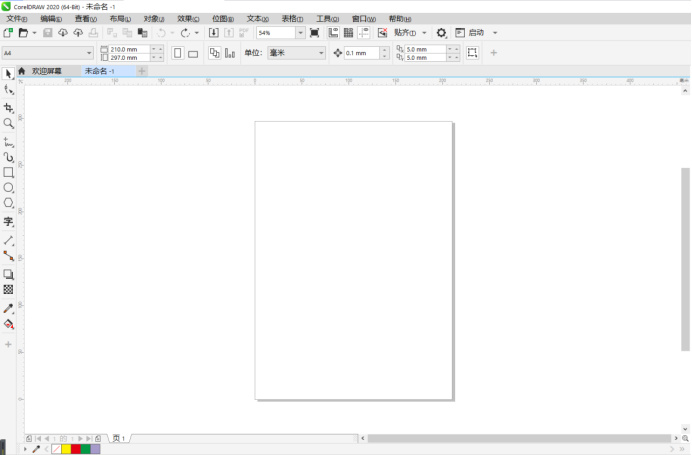This screenshot has height=455, width=692.
Task: Click the 贴齐 button
Action: click(405, 33)
